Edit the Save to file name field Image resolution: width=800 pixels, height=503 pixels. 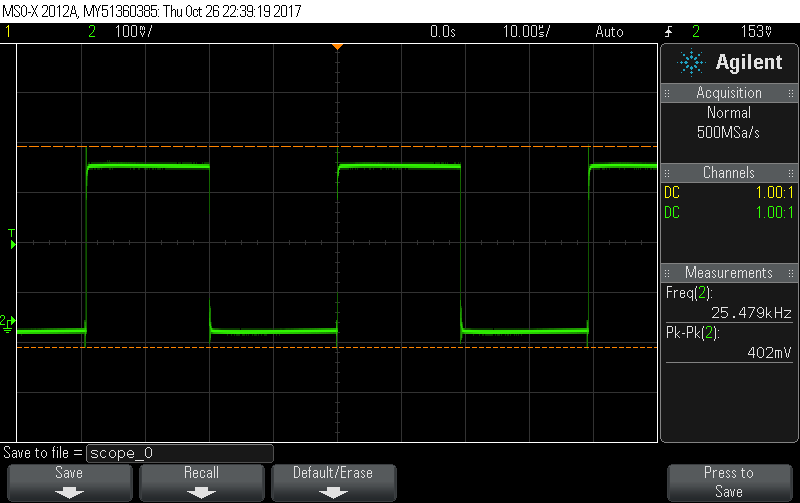180,453
